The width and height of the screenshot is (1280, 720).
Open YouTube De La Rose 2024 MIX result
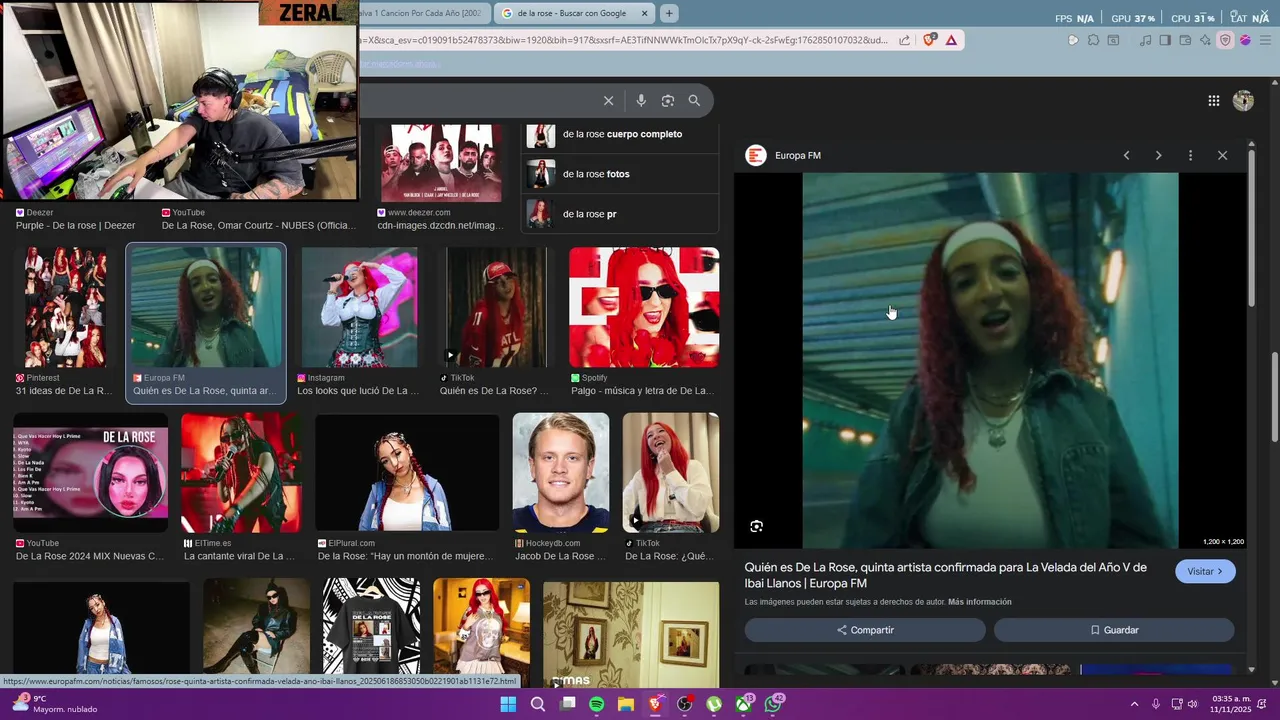click(90, 487)
